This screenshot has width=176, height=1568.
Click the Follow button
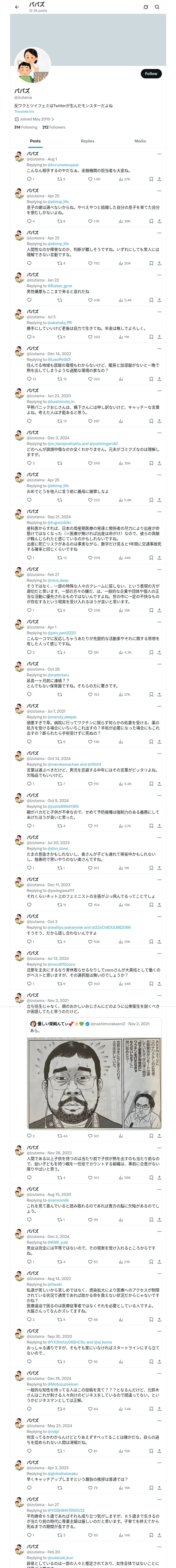[150, 74]
